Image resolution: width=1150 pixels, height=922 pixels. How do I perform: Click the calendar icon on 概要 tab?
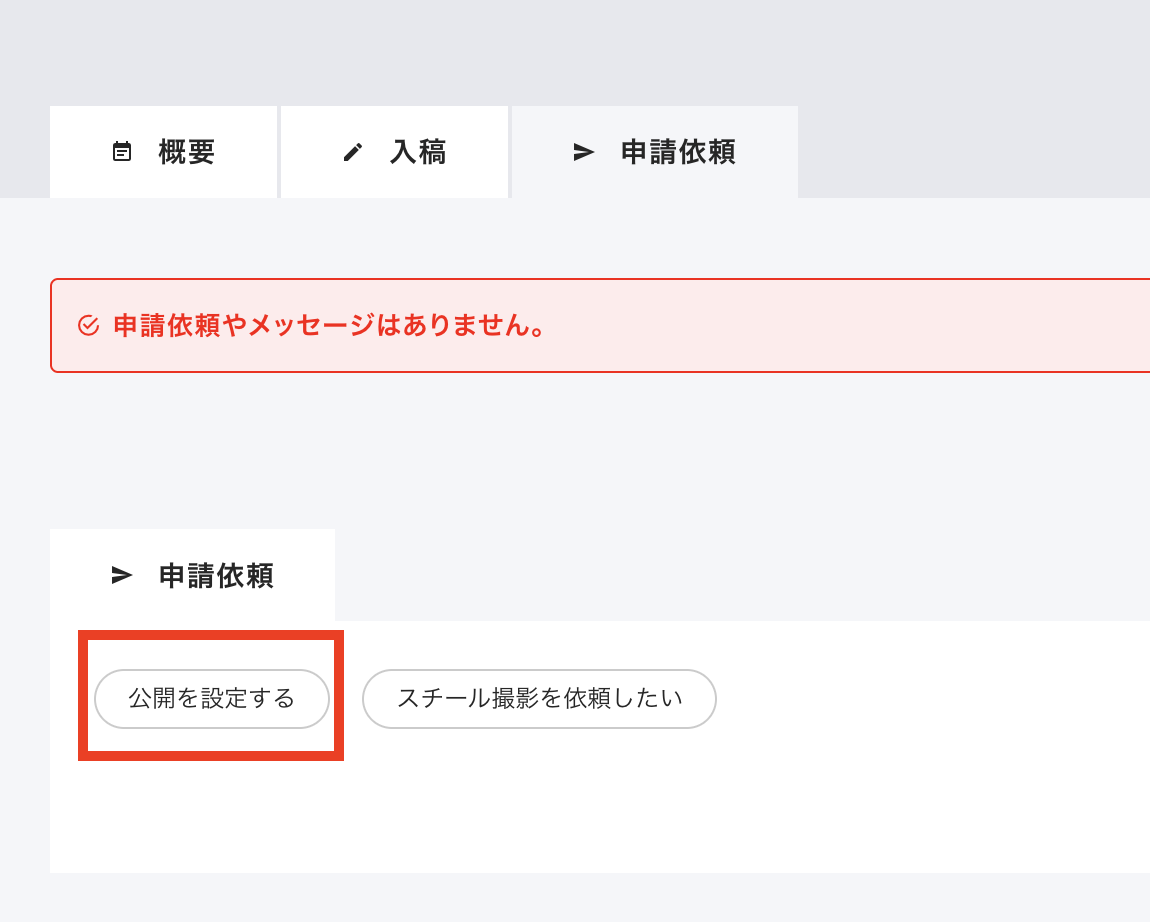(122, 152)
